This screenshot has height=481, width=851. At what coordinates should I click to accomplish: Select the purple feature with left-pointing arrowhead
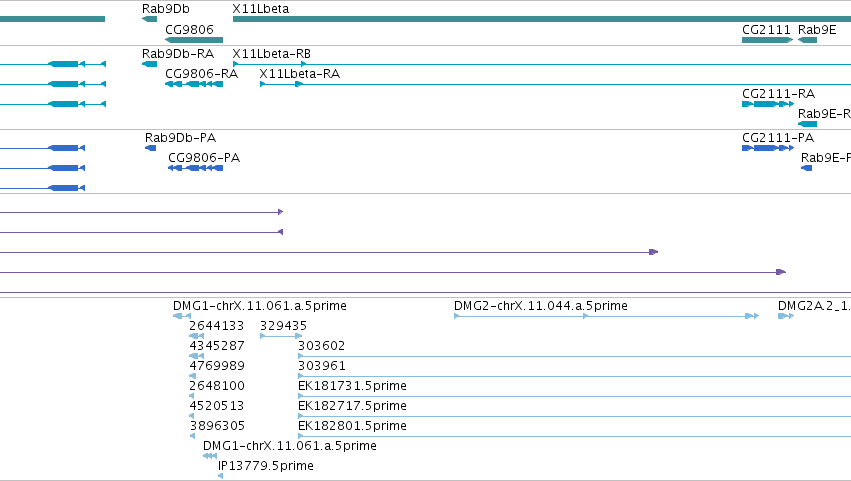point(142,232)
